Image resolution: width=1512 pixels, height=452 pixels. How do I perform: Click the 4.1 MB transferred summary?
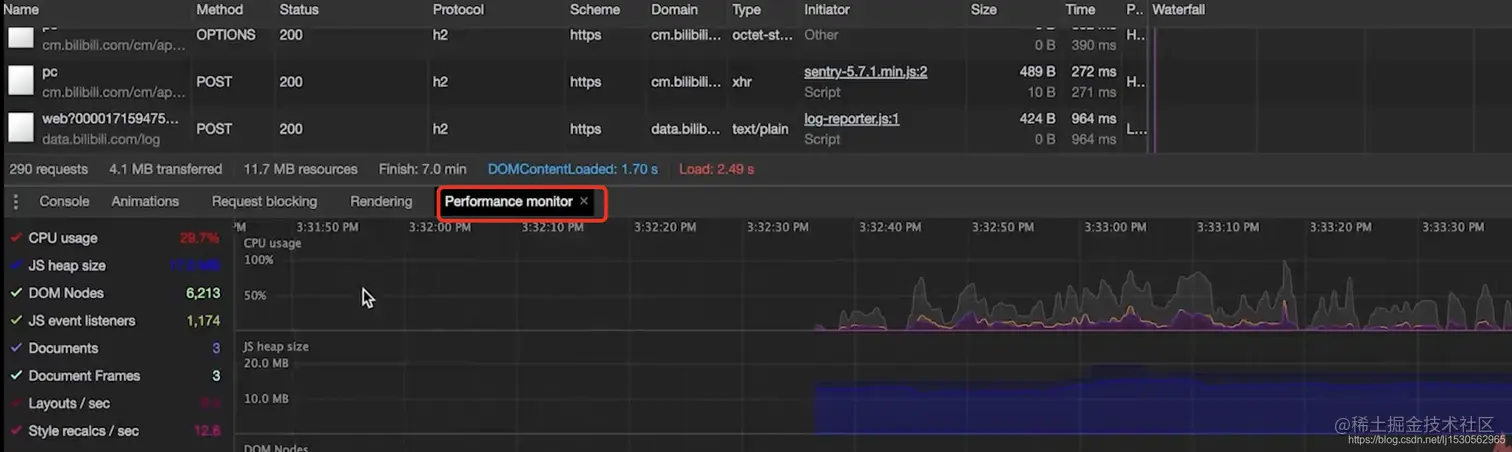click(166, 169)
